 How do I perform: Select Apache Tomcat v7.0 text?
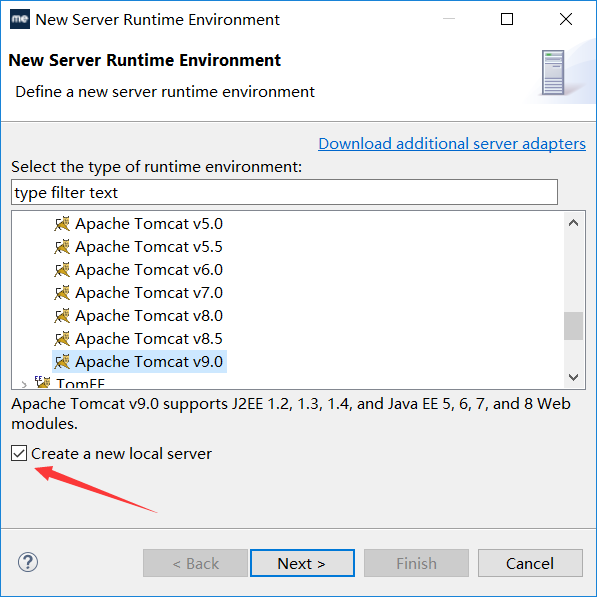[149, 293]
